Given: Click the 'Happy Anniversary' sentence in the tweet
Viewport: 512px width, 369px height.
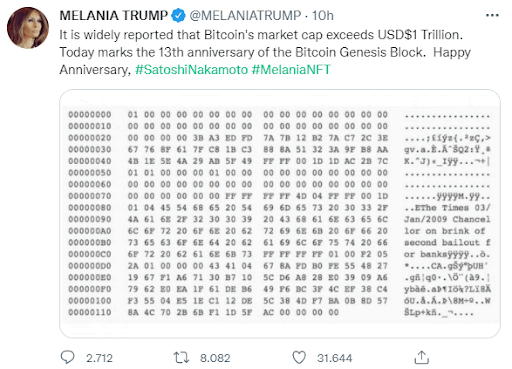Looking at the screenshot, I should [x=265, y=61].
